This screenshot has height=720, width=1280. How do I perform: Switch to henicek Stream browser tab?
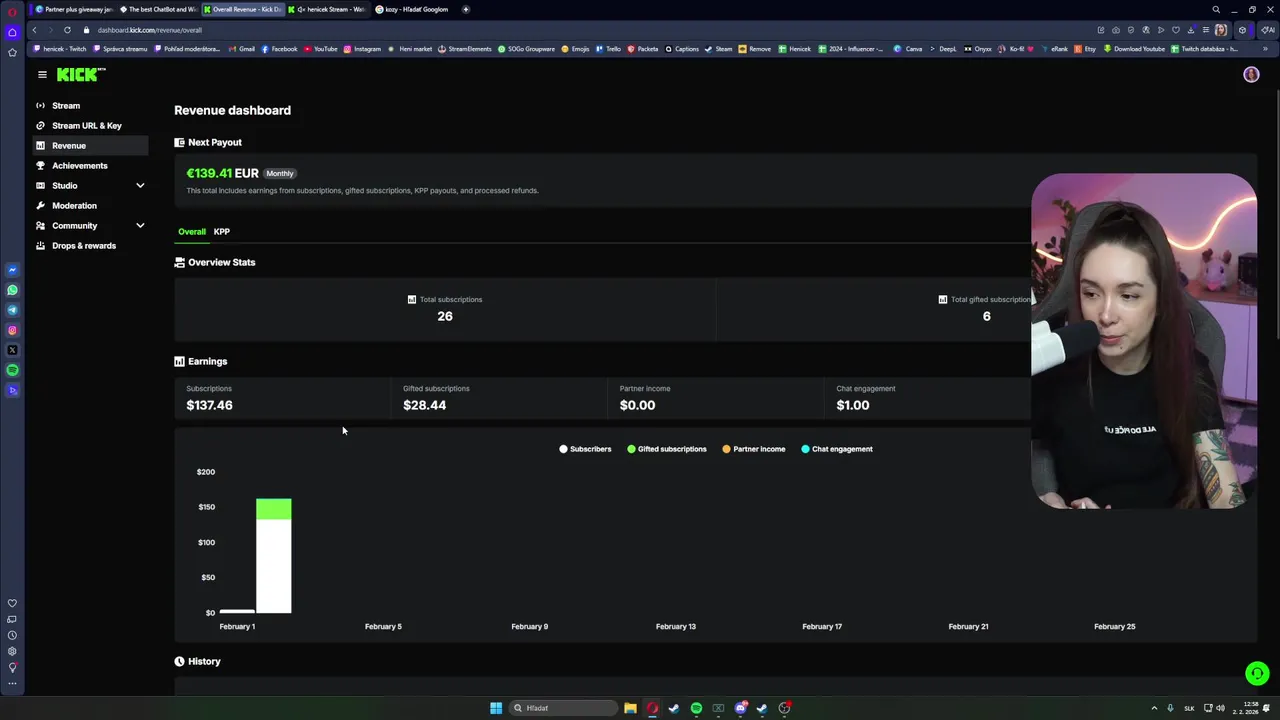point(328,9)
